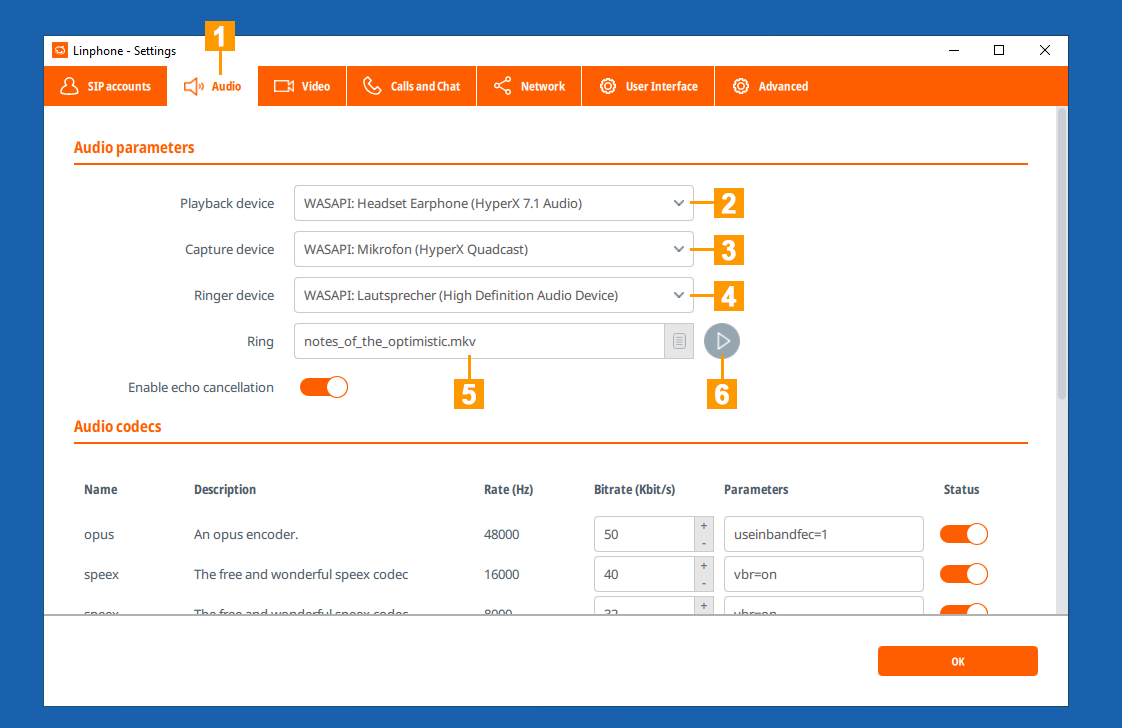Turn off the opus codec

click(x=964, y=534)
